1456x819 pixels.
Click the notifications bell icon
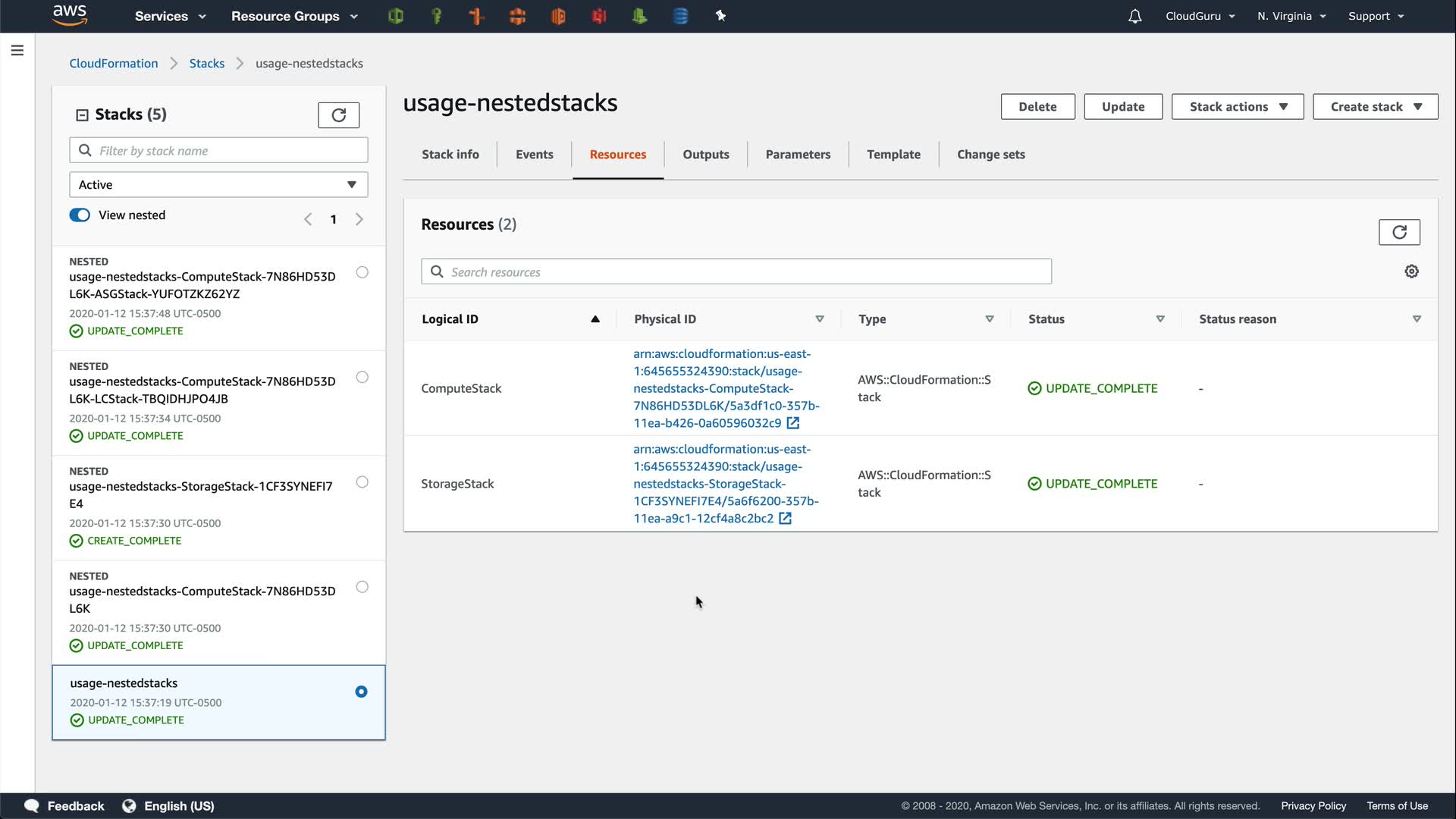point(1134,16)
